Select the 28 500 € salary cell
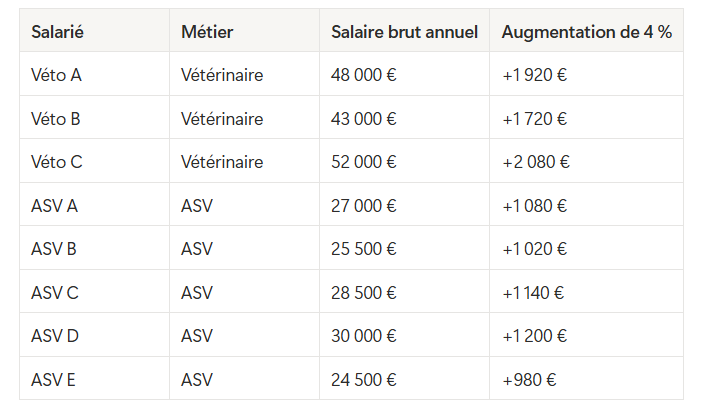 (404, 291)
